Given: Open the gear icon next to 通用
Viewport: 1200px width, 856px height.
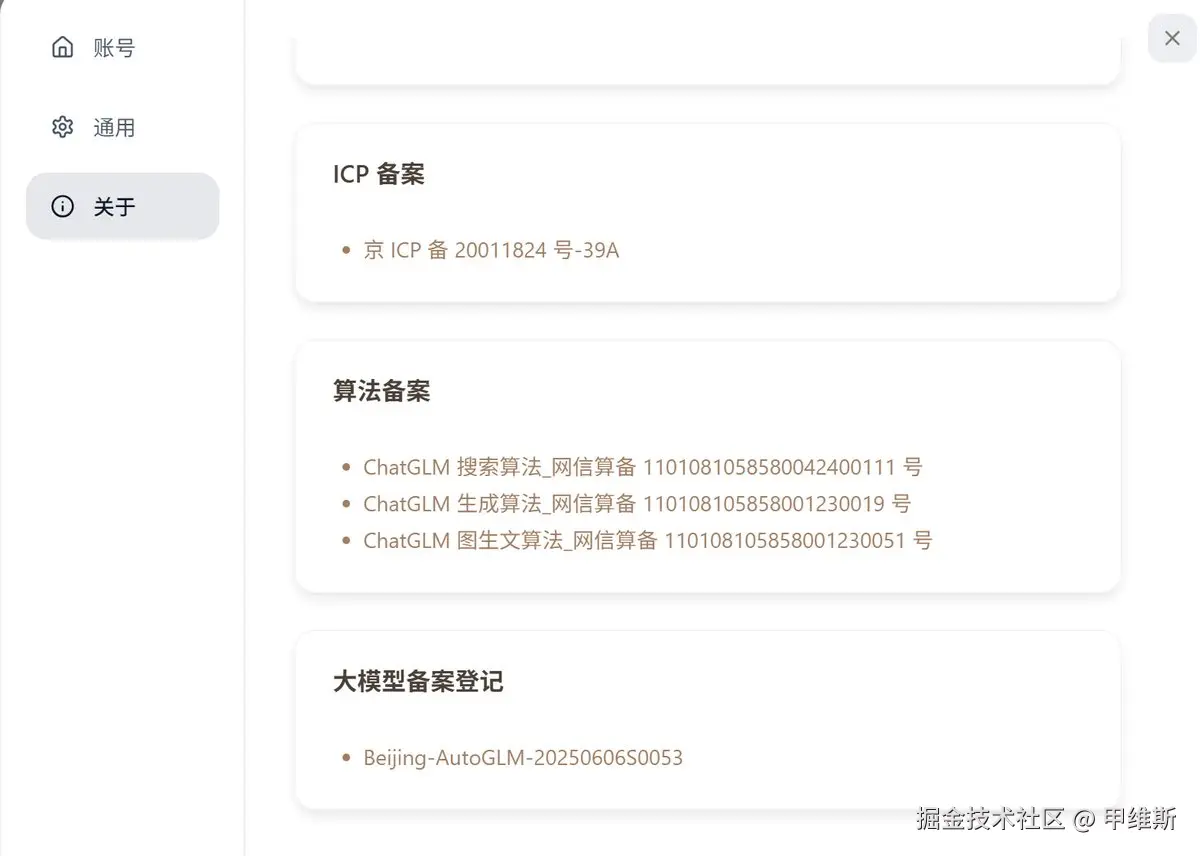Looking at the screenshot, I should 62,127.
